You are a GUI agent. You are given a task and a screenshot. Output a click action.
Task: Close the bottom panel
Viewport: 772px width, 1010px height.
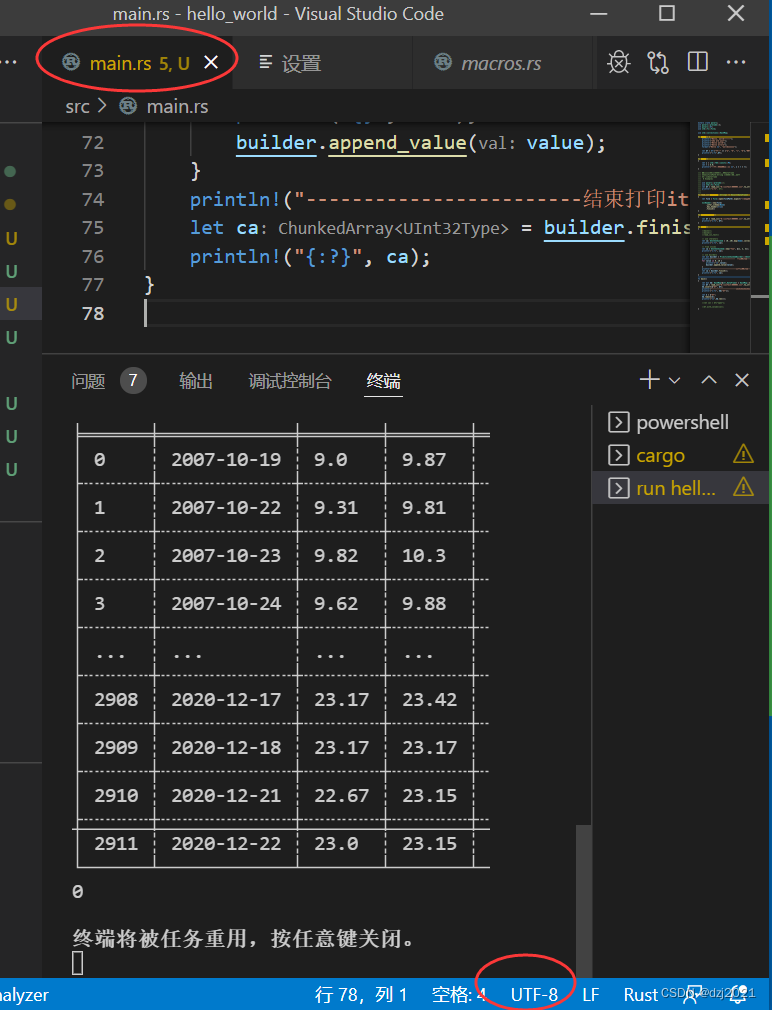pyautogui.click(x=742, y=380)
